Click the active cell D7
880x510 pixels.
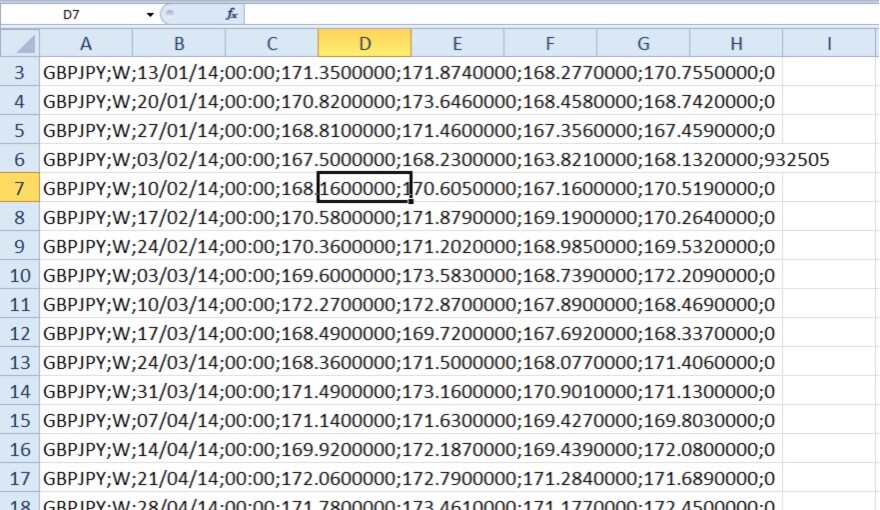pos(364,189)
